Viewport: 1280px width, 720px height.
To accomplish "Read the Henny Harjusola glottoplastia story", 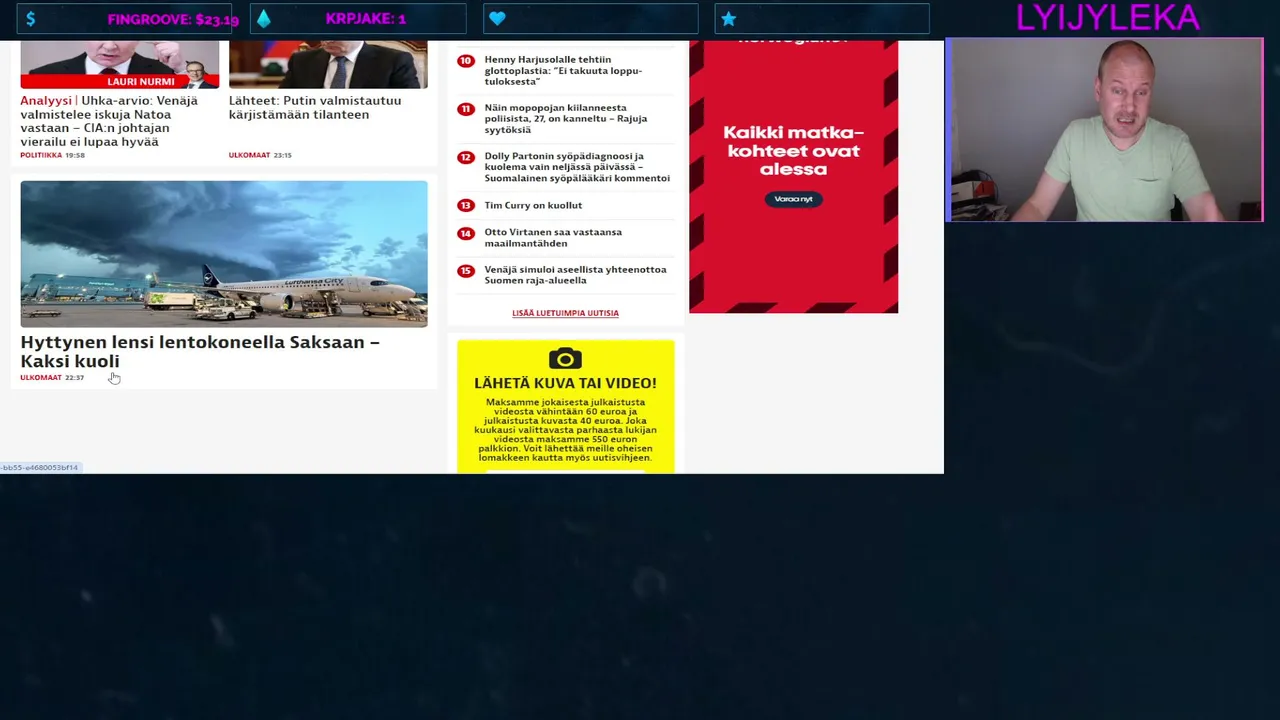I will pyautogui.click(x=563, y=70).
